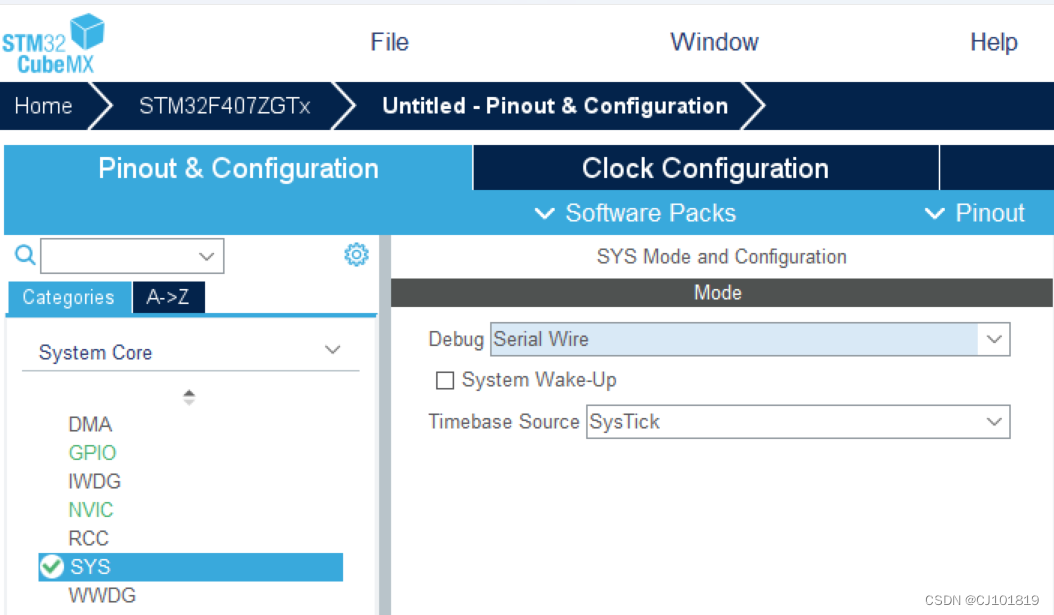The width and height of the screenshot is (1054, 615).
Task: Switch to Clock Configuration tab
Action: coord(706,168)
